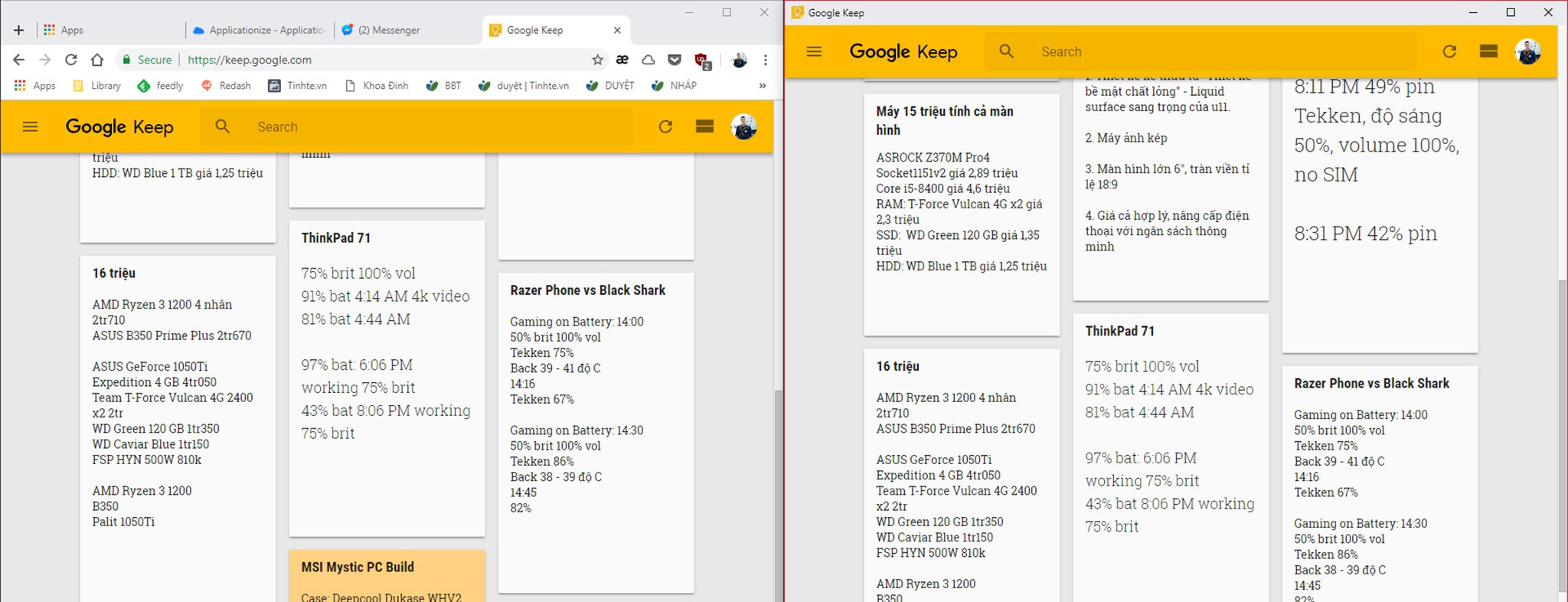
Task: Click the Pocket extension icon in Chrome
Action: (675, 60)
